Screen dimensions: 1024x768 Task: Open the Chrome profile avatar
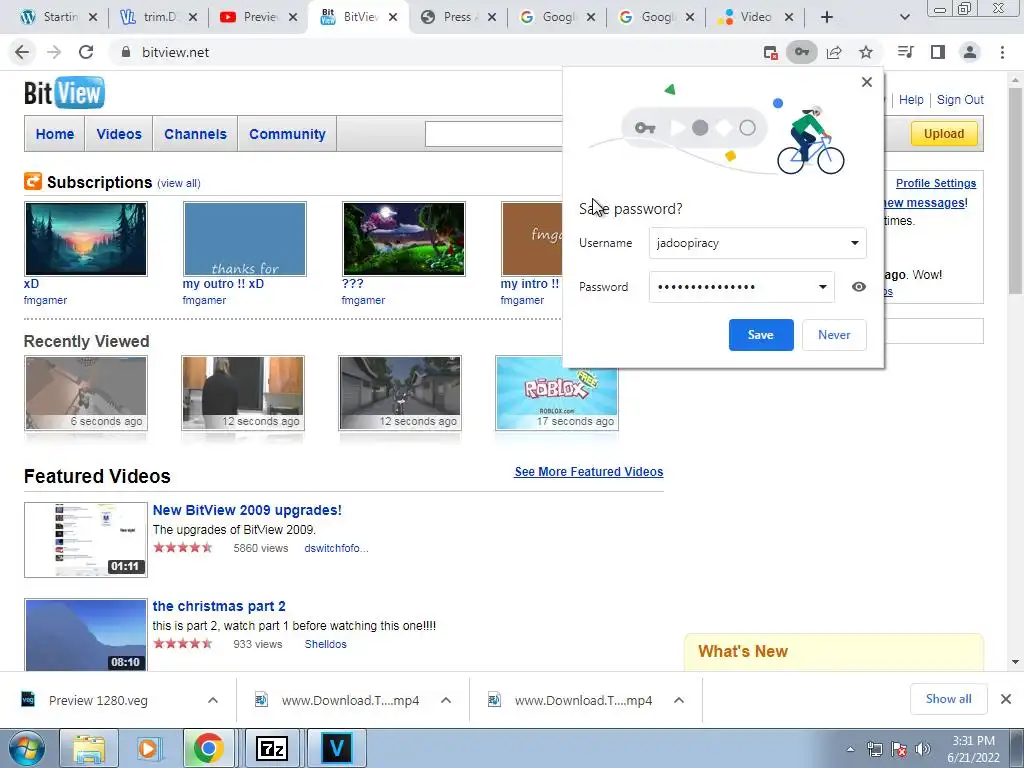tap(970, 52)
